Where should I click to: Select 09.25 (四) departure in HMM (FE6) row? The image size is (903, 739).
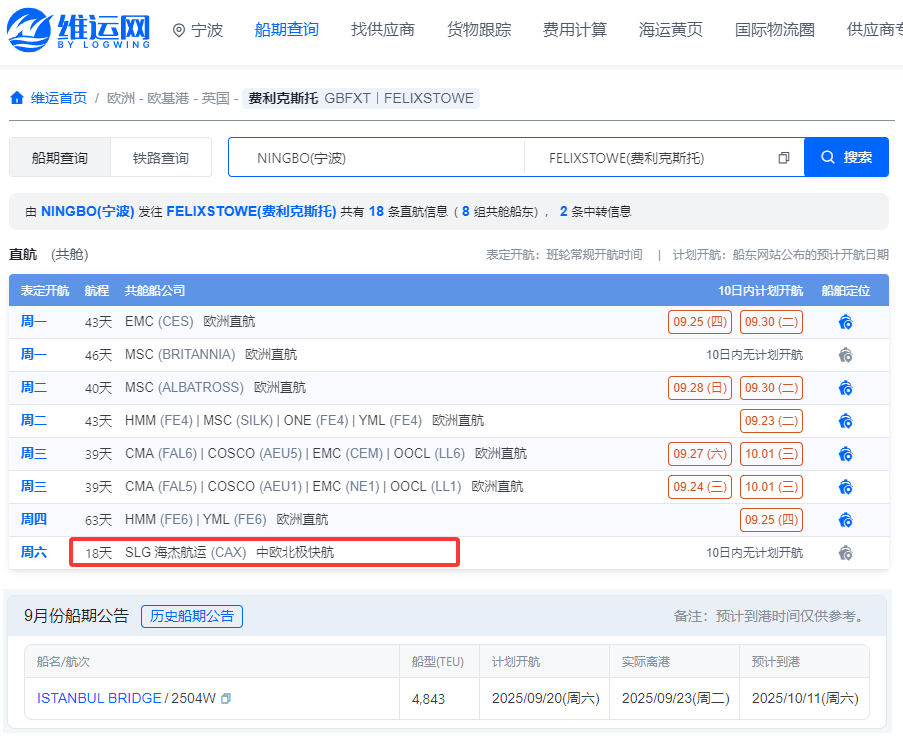pyautogui.click(x=771, y=520)
